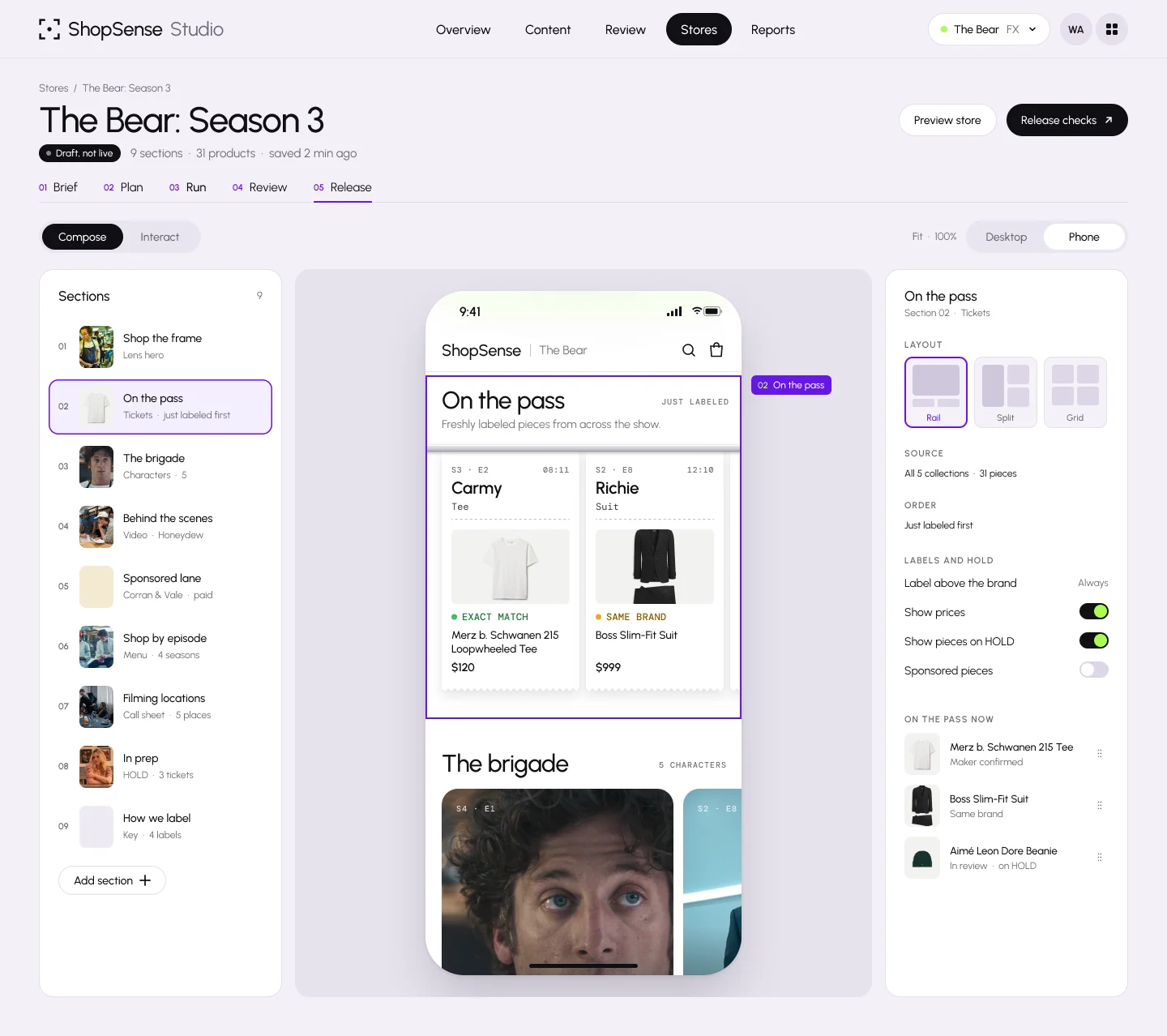The height and width of the screenshot is (1036, 1167).
Task: Click the ShopSense Studio logo icon
Action: [49, 29]
